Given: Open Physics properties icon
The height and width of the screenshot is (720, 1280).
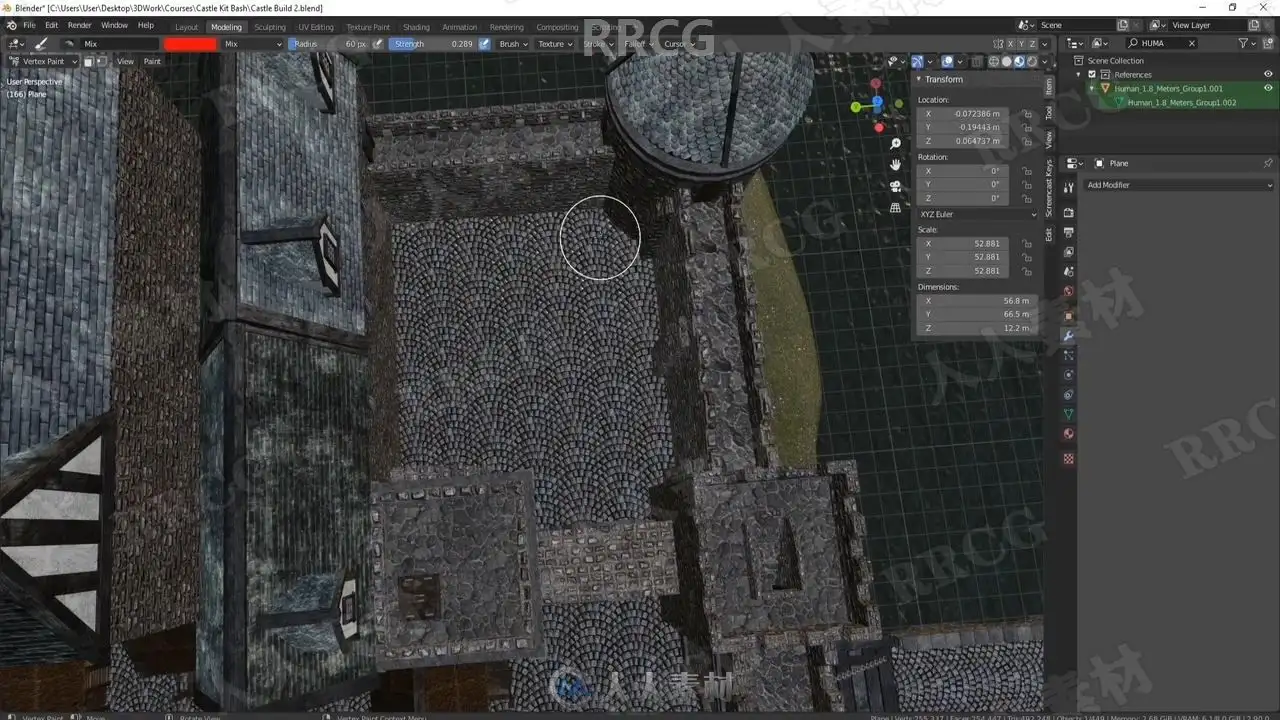Looking at the screenshot, I should coord(1068,375).
